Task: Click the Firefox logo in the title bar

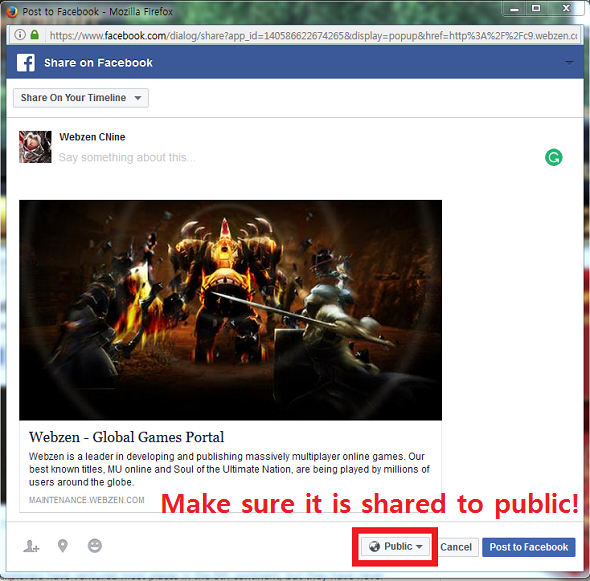Action: click(x=11, y=12)
